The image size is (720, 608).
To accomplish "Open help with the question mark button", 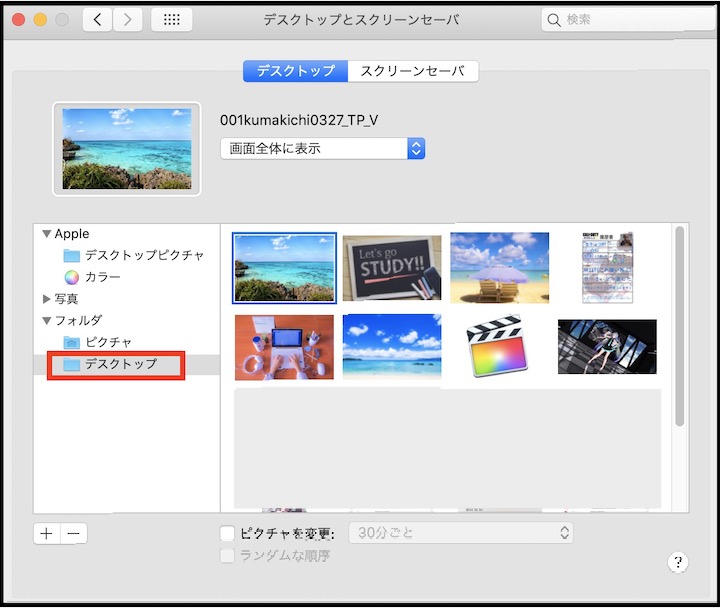I will [x=678, y=562].
